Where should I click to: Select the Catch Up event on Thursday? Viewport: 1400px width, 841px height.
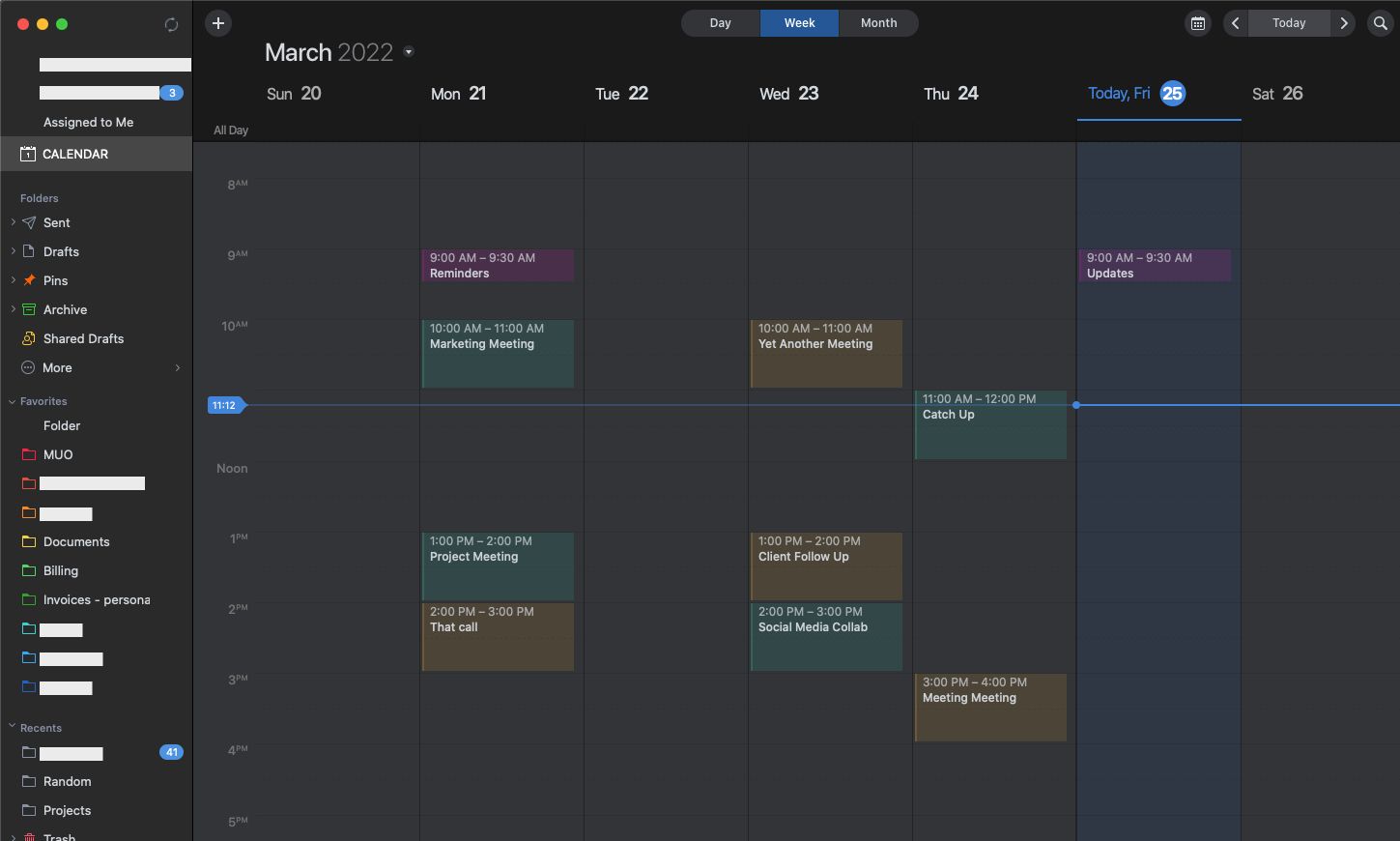989,425
